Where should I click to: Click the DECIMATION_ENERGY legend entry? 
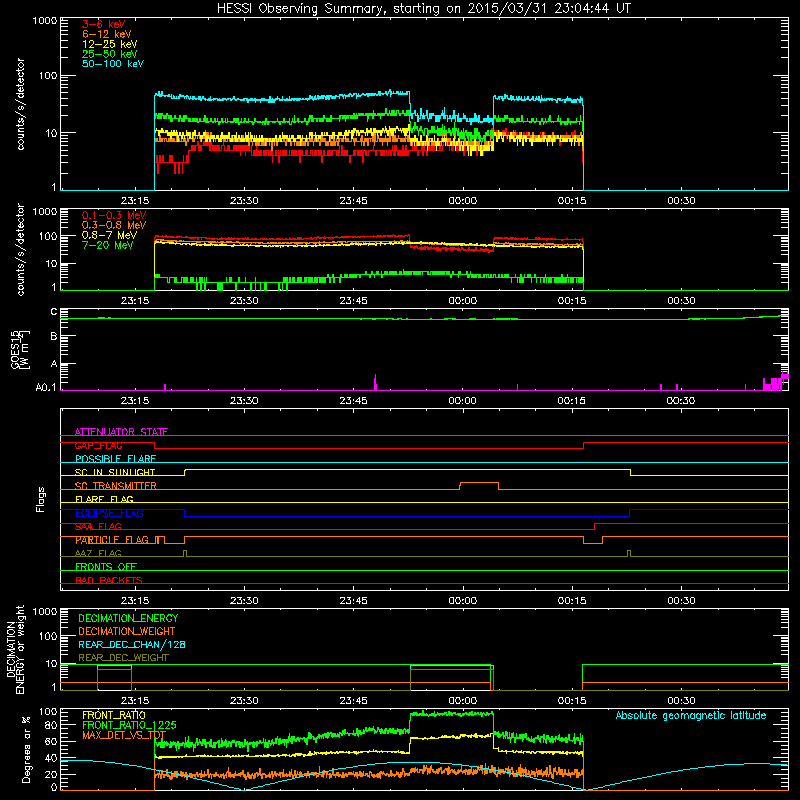[x=128, y=618]
